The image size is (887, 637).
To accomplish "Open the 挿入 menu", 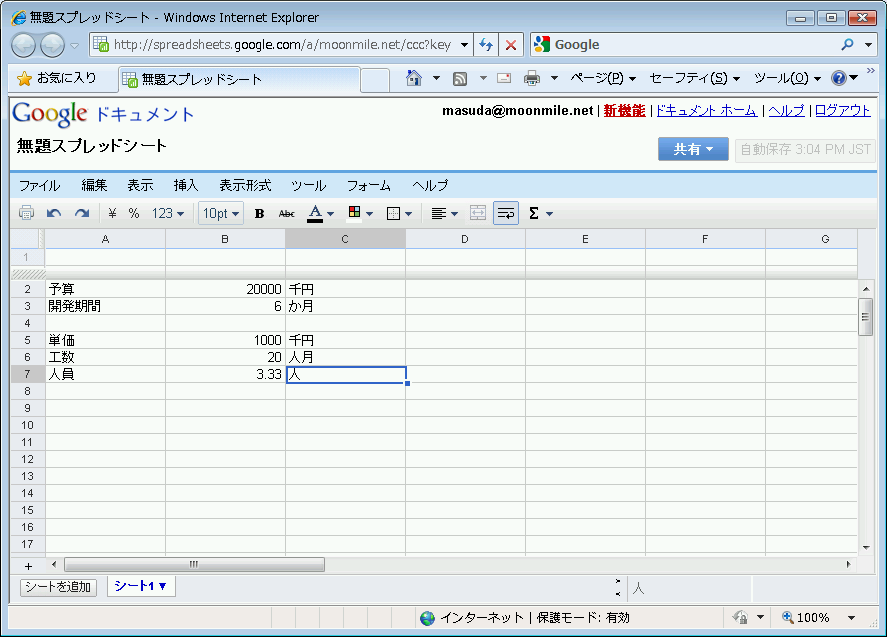I will (186, 185).
